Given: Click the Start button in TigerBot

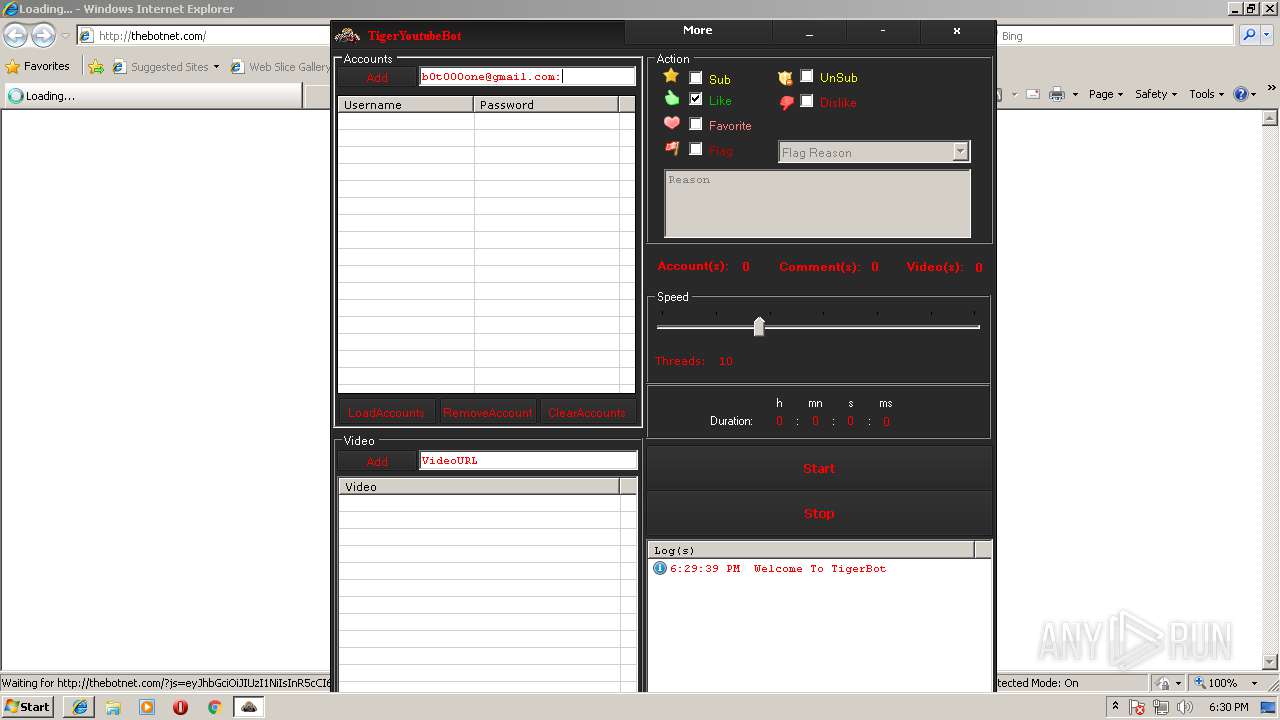Looking at the screenshot, I should (x=819, y=468).
